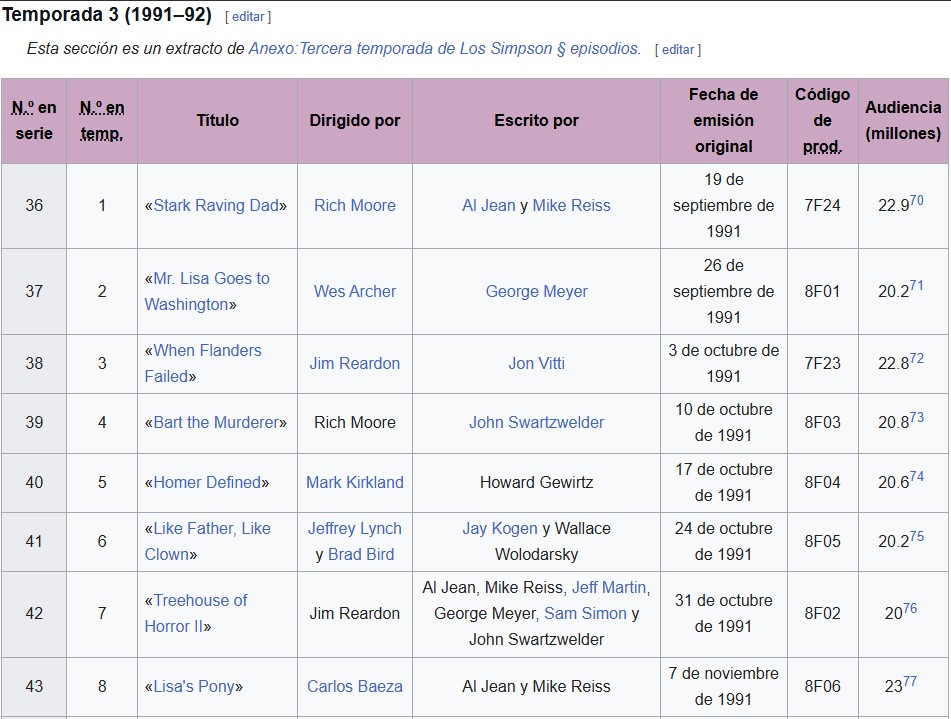
Task: Click the Temporada 3 (1991–92) heading
Action: 107,15
